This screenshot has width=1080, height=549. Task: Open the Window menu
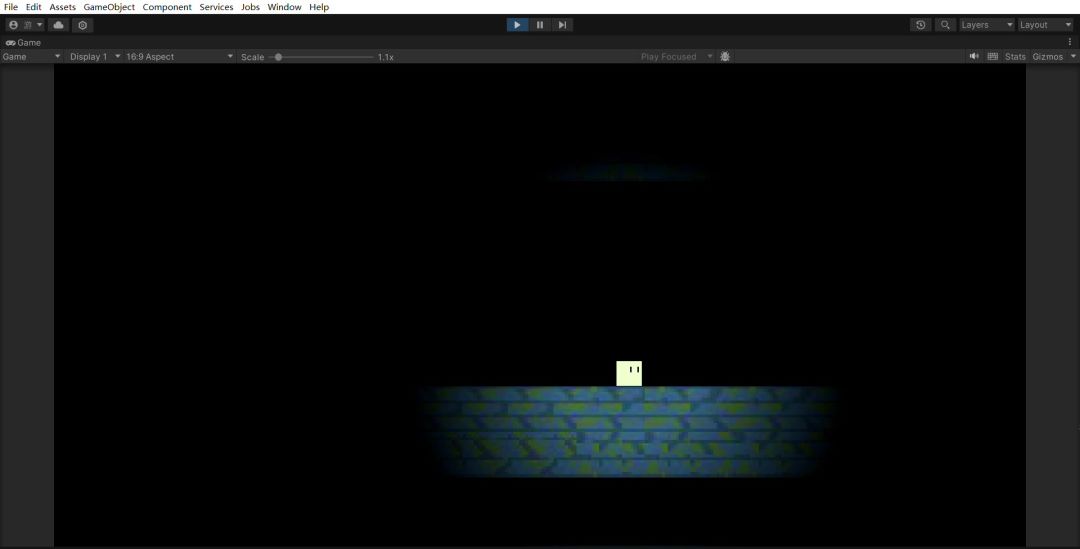(x=284, y=7)
